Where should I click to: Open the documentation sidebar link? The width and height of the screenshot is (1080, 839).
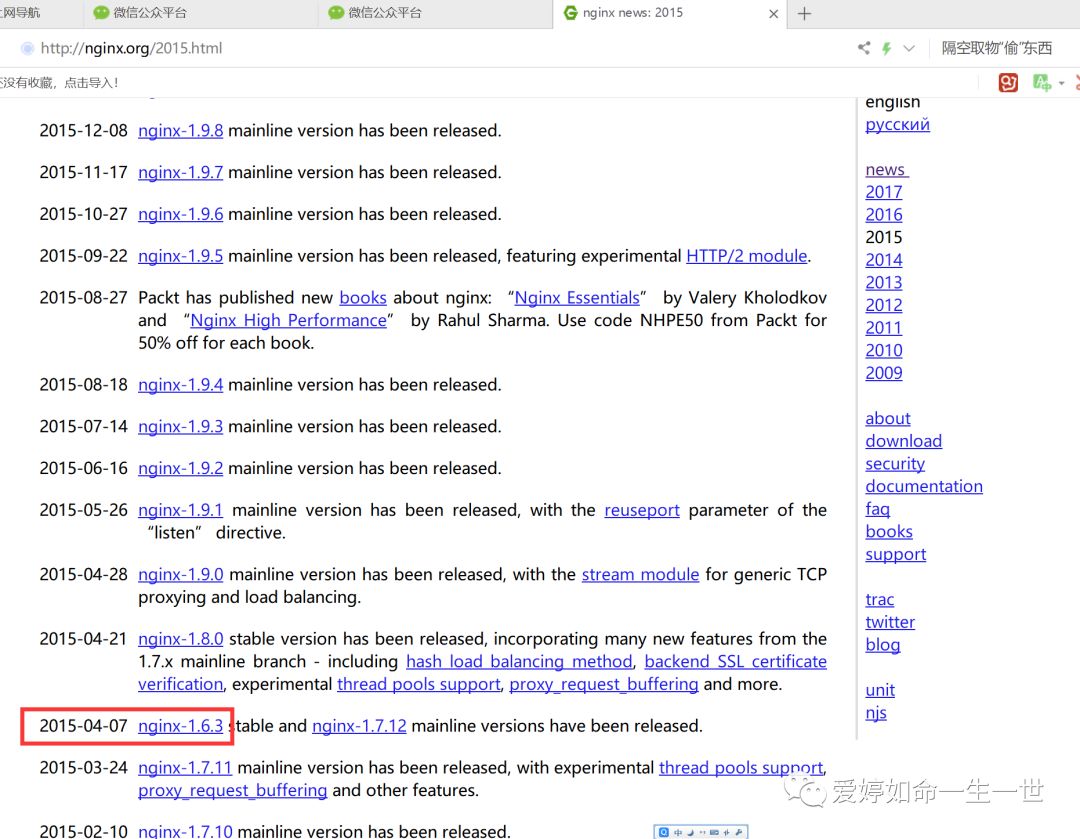[x=924, y=486]
